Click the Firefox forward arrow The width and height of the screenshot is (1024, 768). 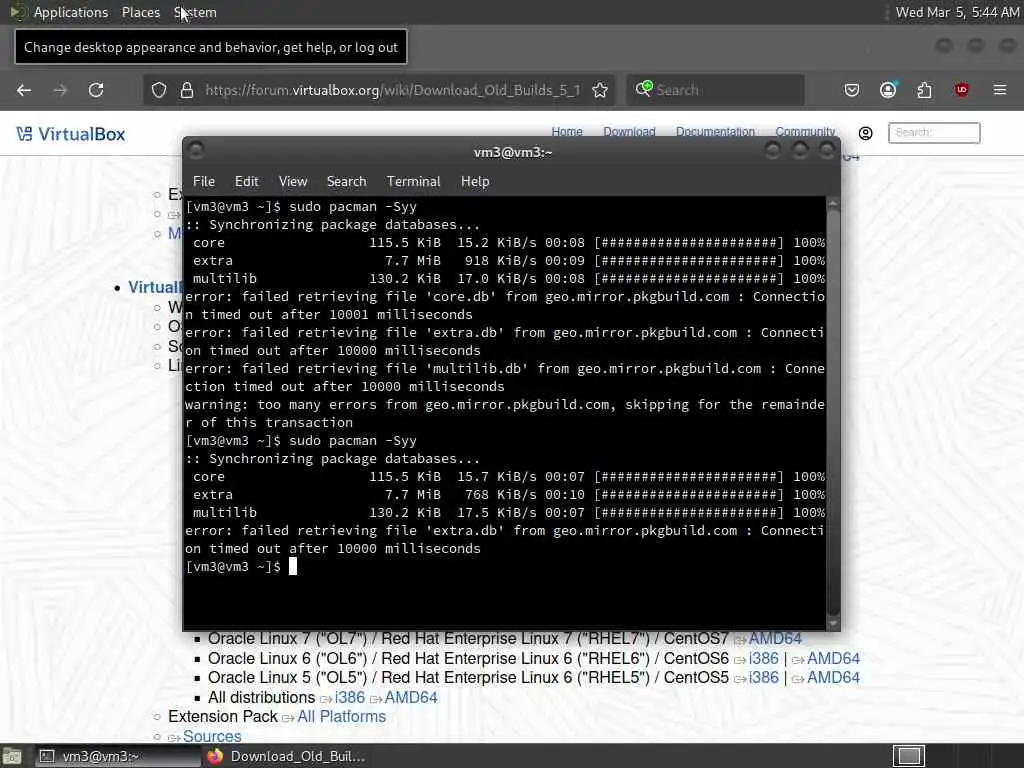(x=60, y=90)
